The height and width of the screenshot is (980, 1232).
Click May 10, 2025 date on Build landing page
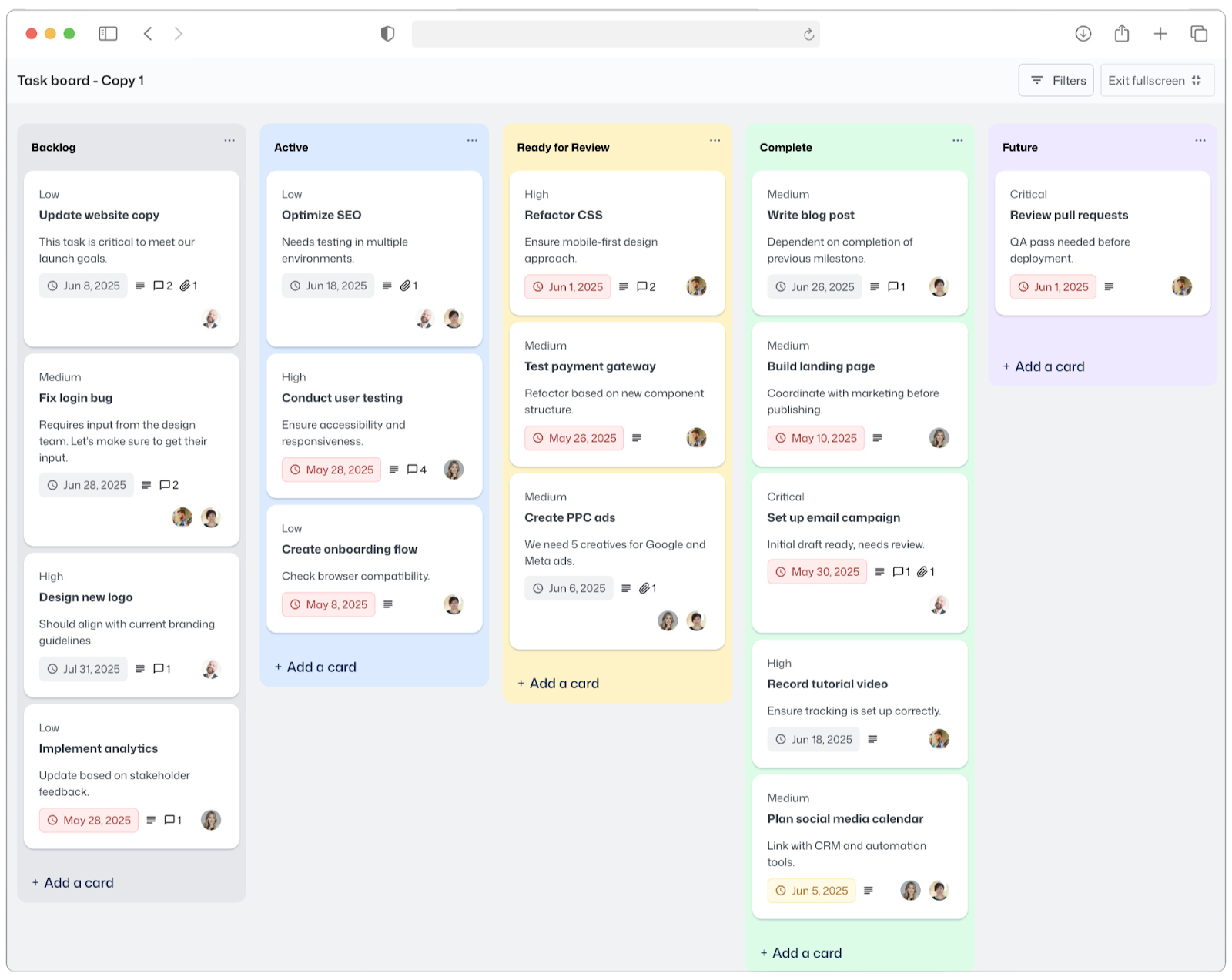[816, 438]
